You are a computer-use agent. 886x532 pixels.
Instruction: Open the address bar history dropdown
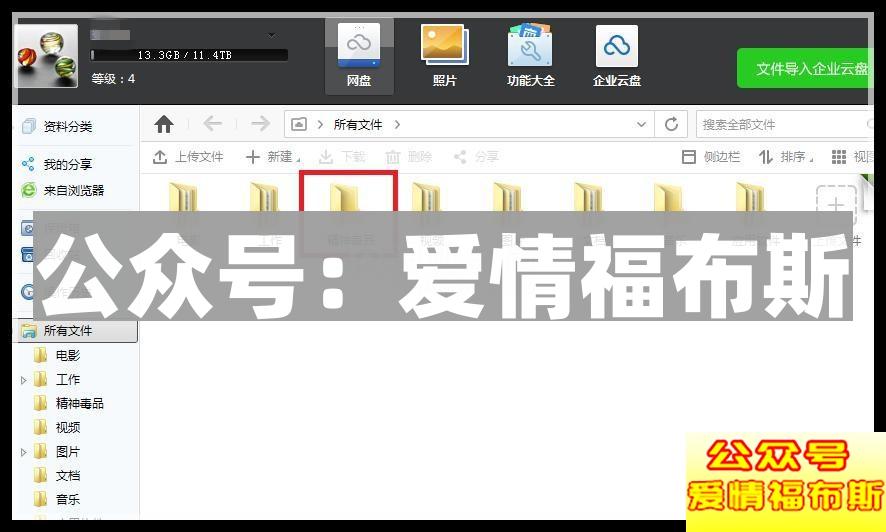pos(641,124)
